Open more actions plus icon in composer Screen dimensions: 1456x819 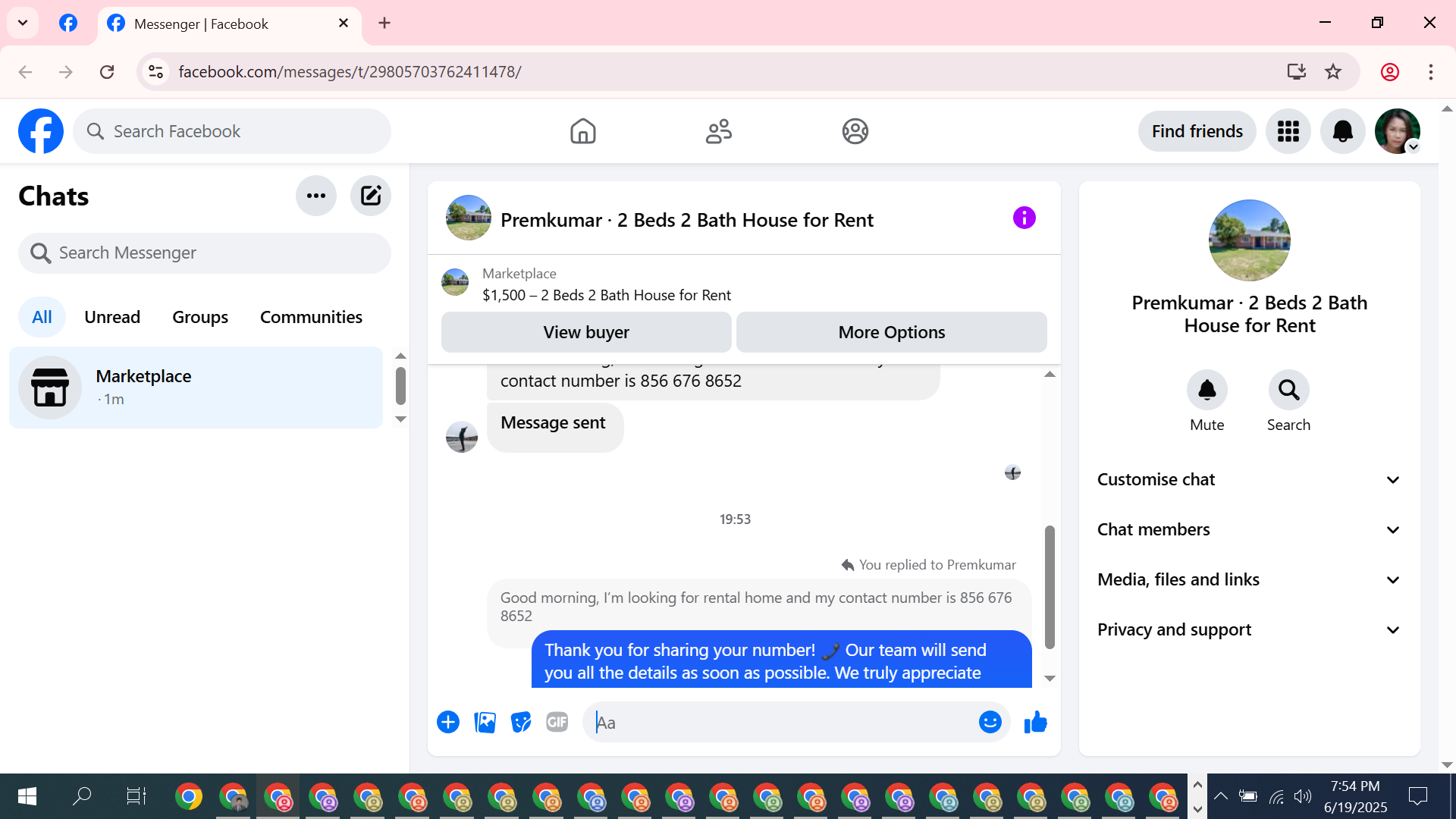point(448,722)
